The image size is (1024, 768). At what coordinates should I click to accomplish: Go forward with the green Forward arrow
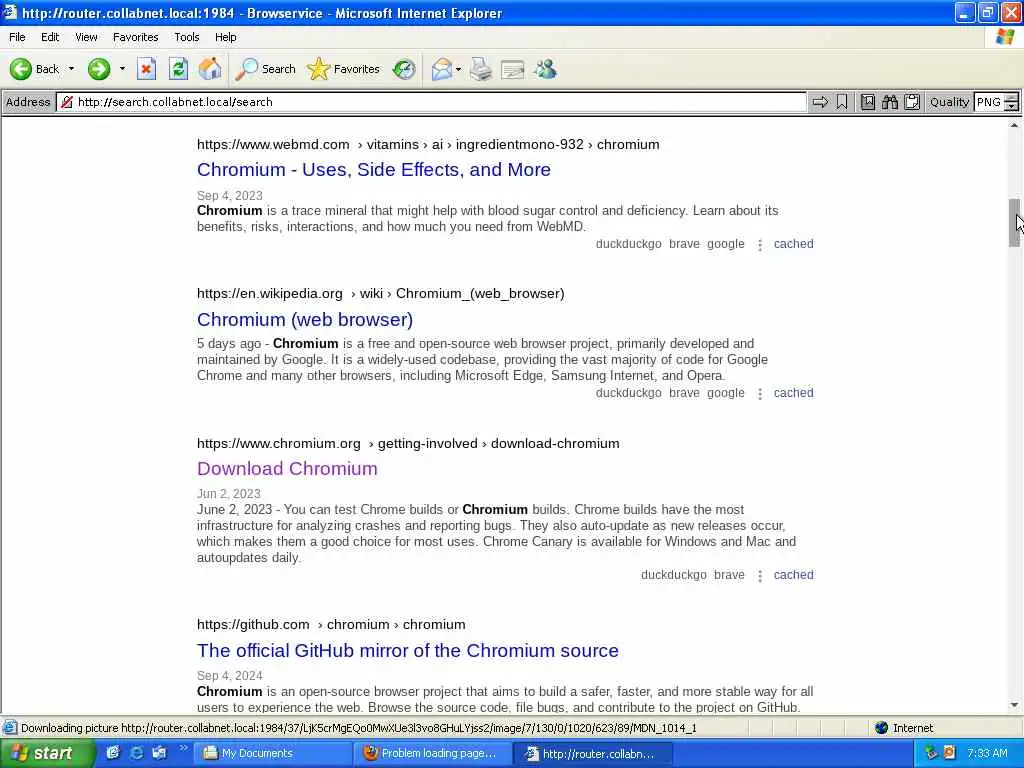[x=99, y=69]
